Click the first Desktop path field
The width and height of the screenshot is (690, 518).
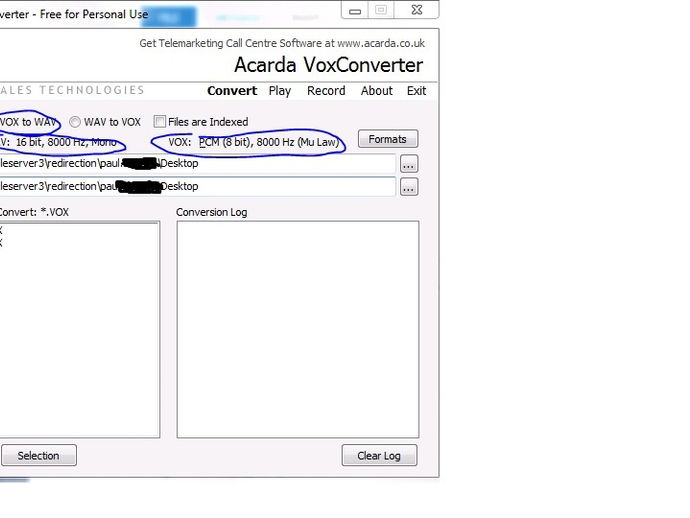197,164
